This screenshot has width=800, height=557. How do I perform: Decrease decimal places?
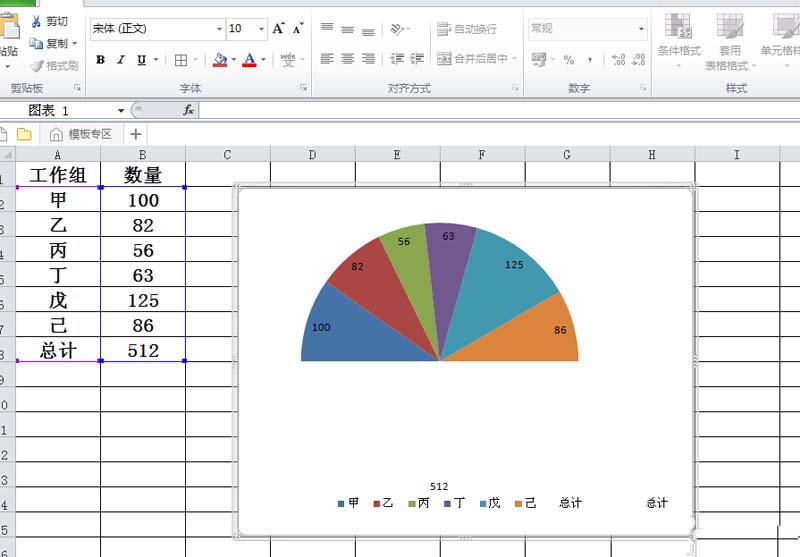(x=638, y=60)
